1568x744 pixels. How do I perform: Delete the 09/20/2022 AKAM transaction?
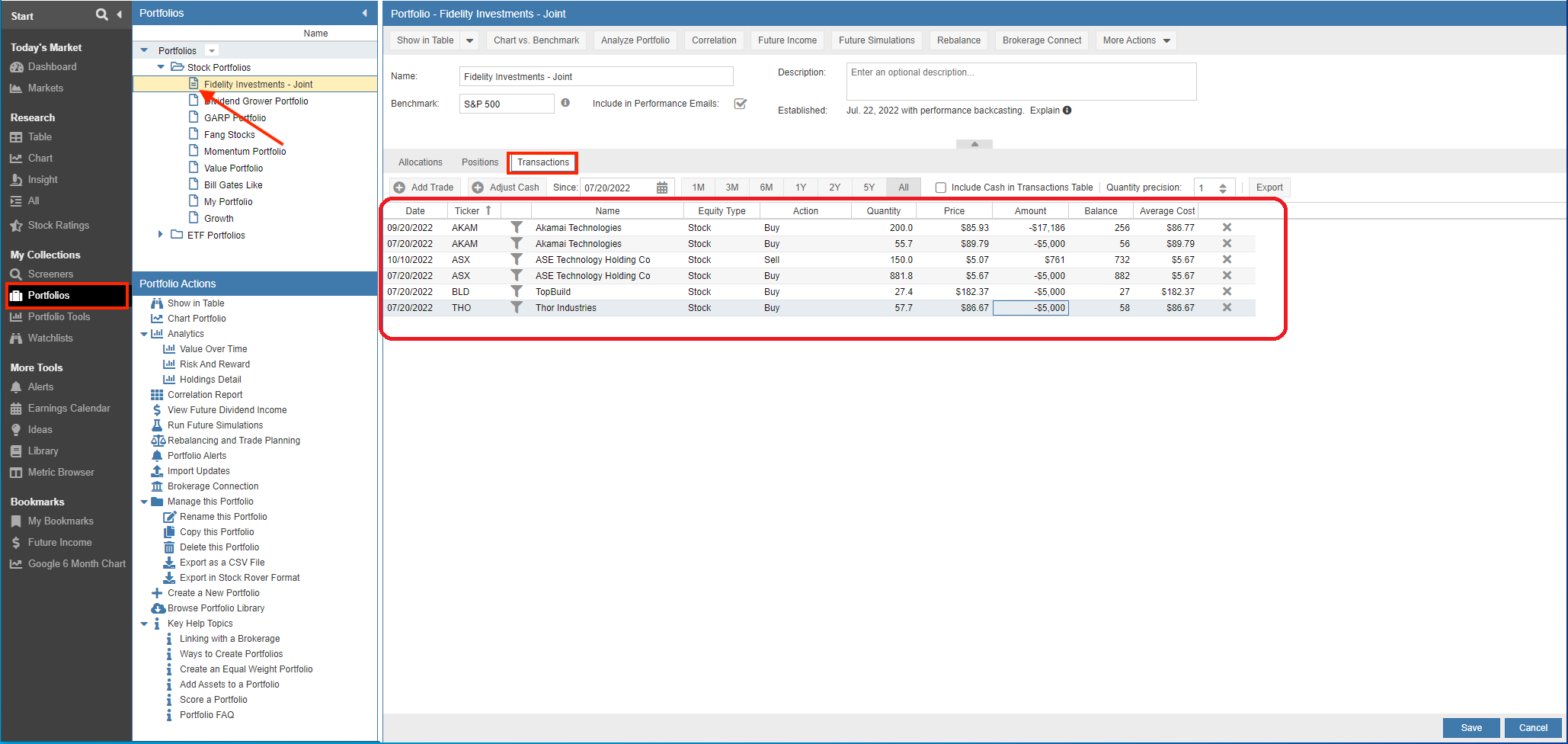pyautogui.click(x=1227, y=227)
